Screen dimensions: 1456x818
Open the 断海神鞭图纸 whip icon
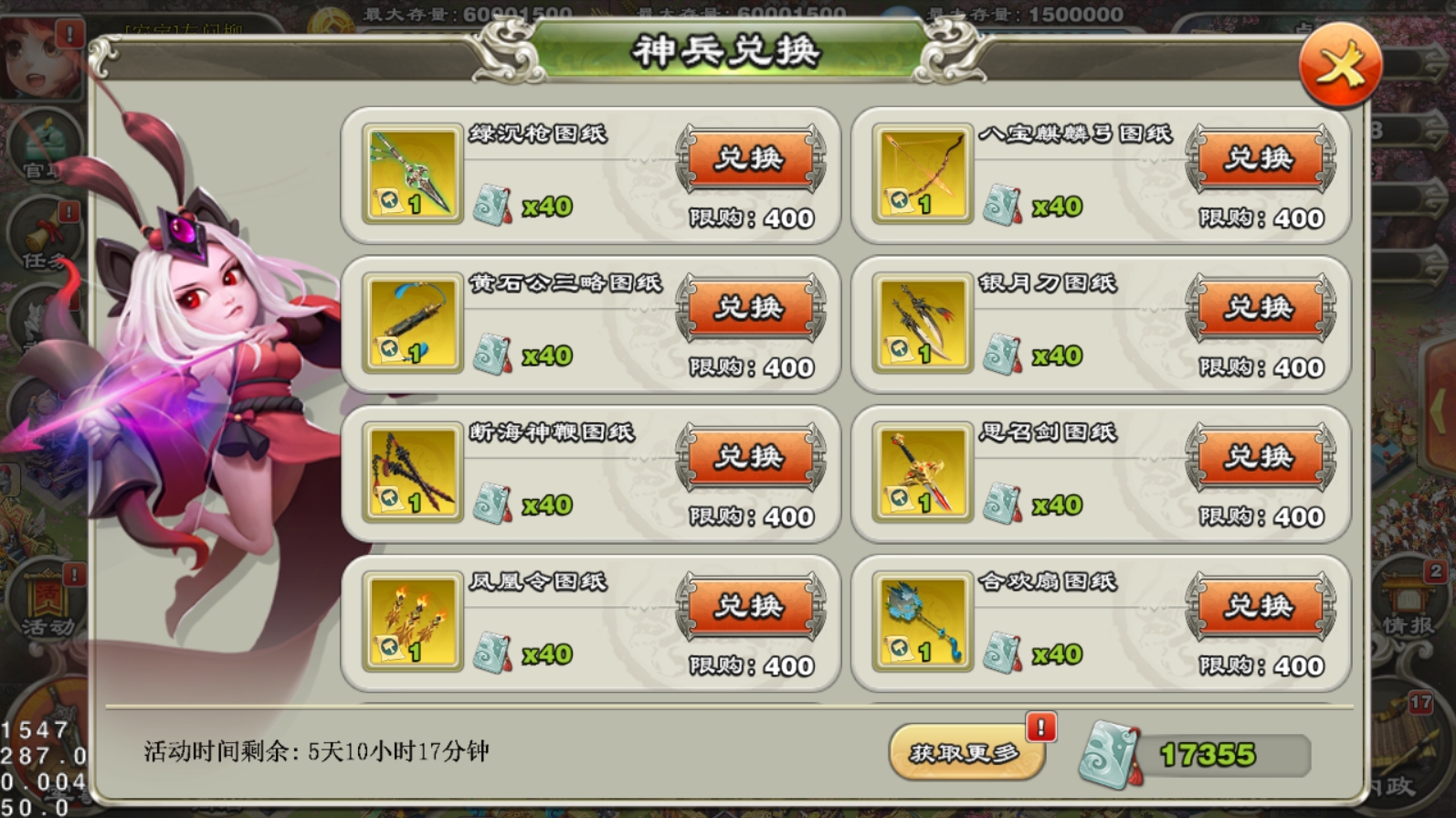coord(412,473)
